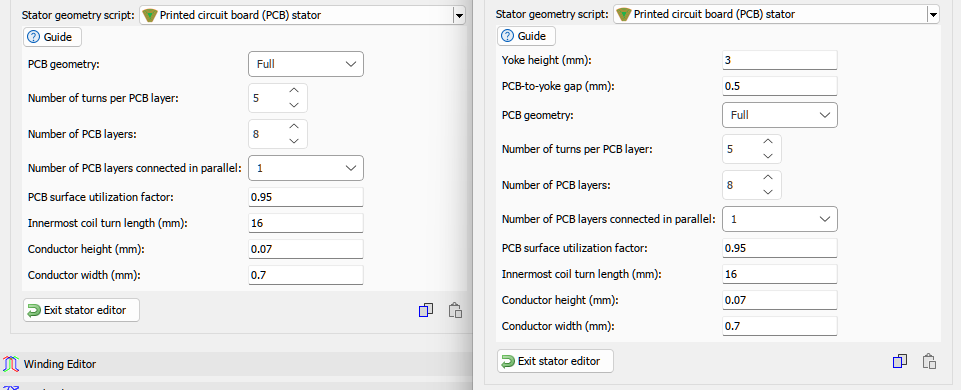Click 'Yoke height (mm):' label
961x390 pixels.
pos(547,60)
